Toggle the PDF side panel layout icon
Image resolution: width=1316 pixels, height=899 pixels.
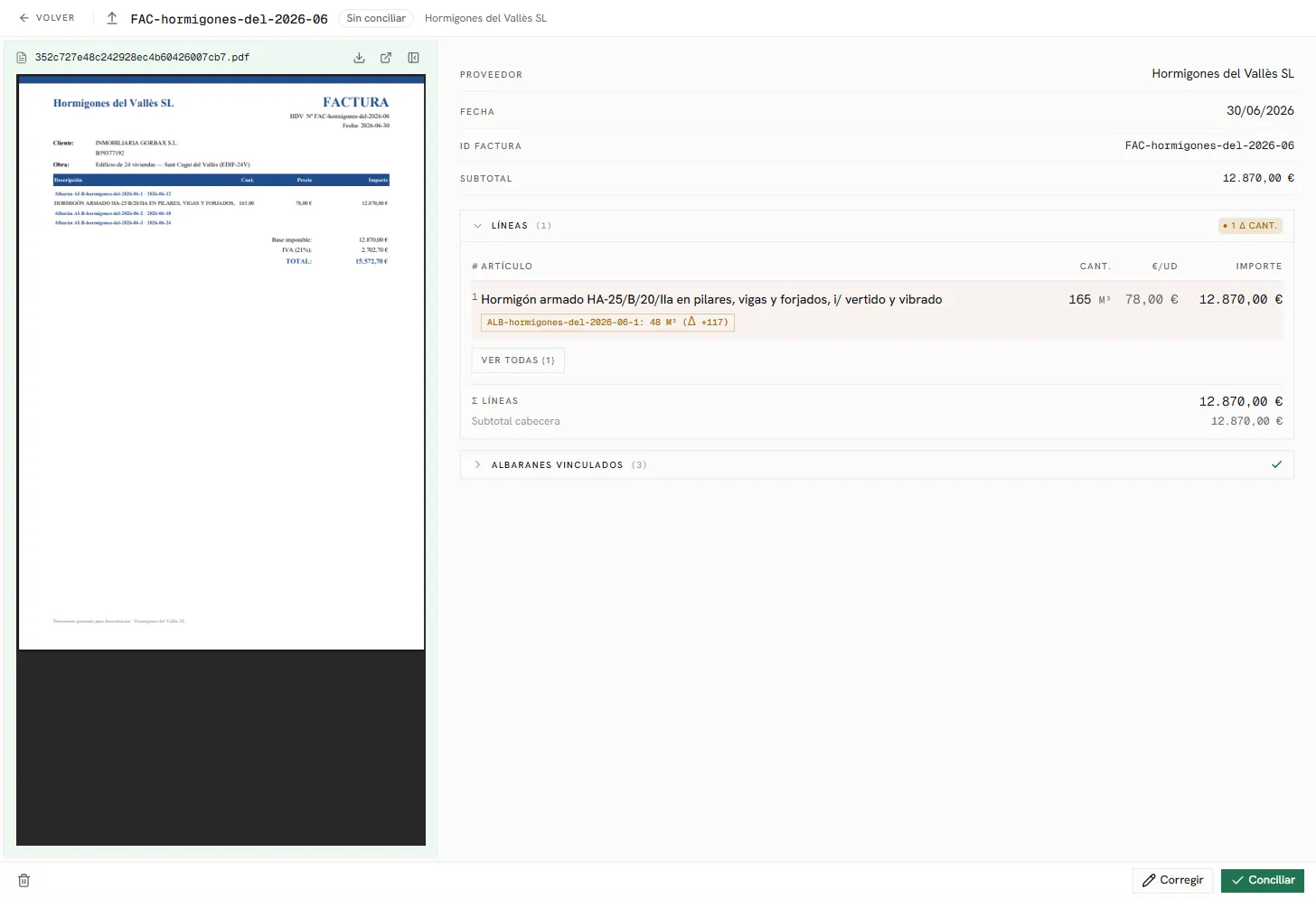pos(413,58)
